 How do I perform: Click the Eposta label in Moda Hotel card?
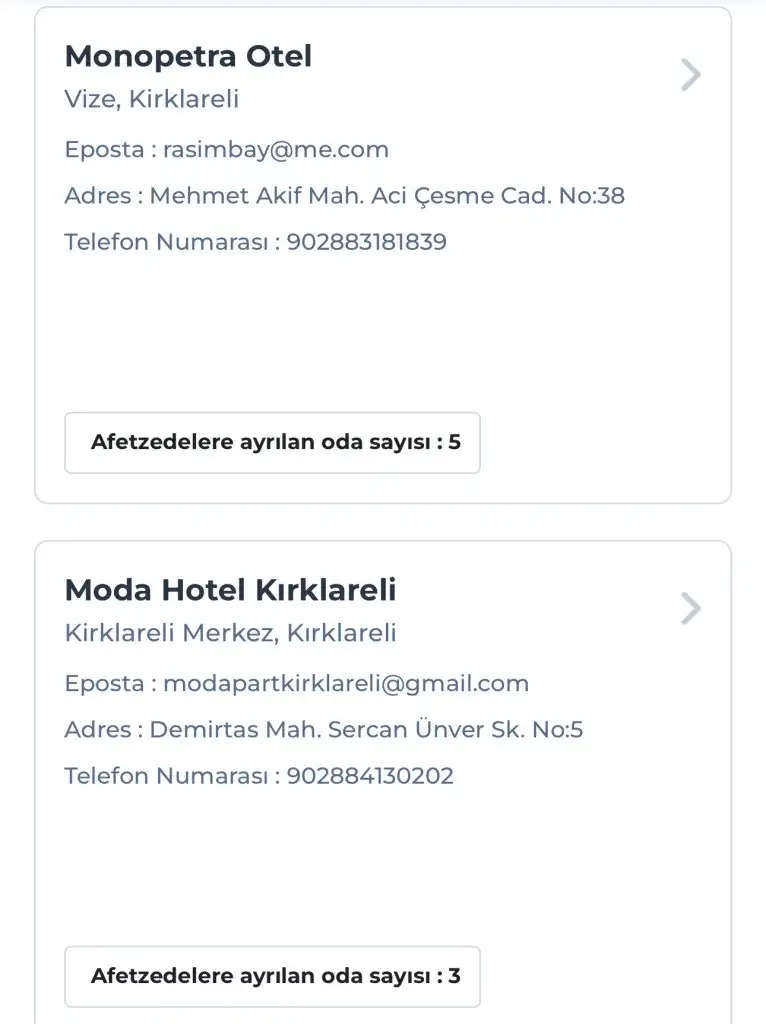(x=104, y=684)
